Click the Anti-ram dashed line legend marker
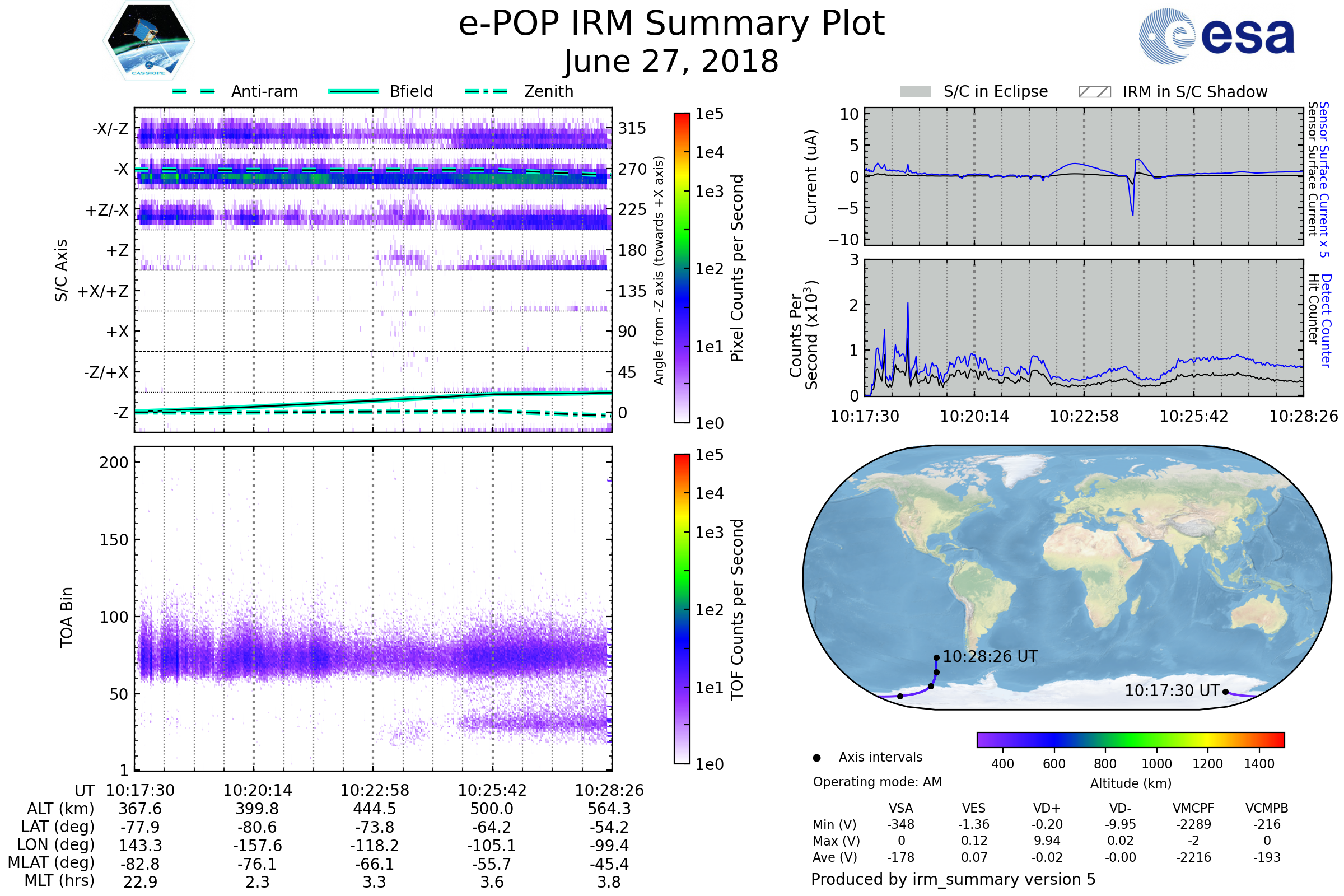1344x896 pixels. tap(194, 91)
